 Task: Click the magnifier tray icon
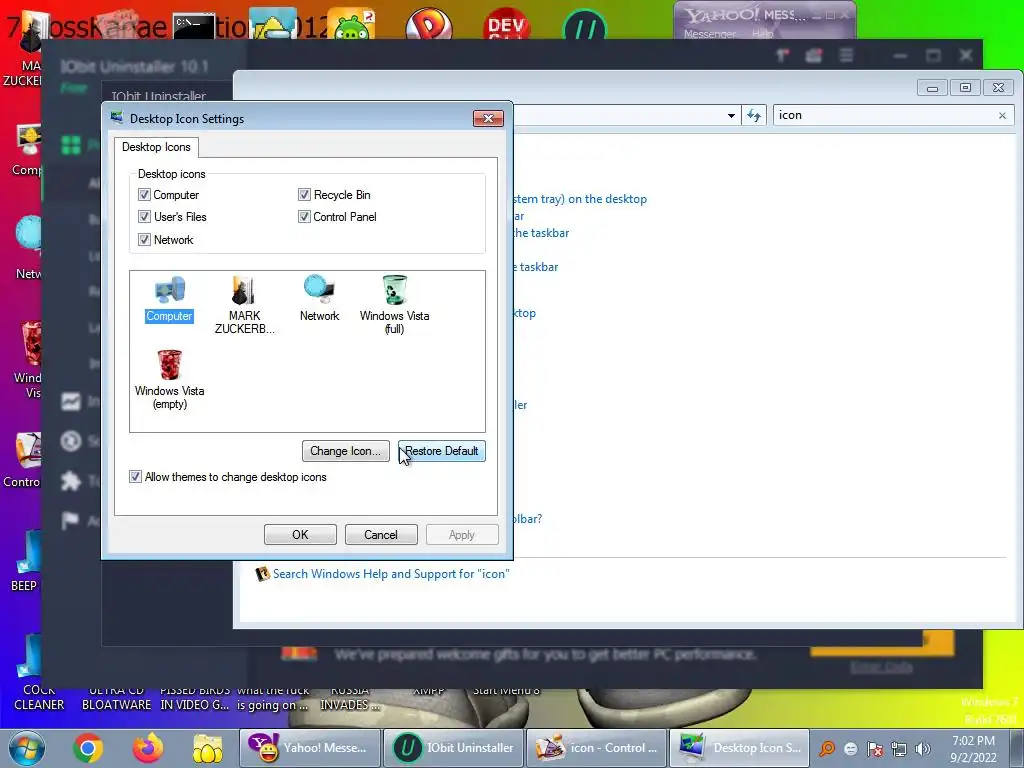pyautogui.click(x=827, y=748)
